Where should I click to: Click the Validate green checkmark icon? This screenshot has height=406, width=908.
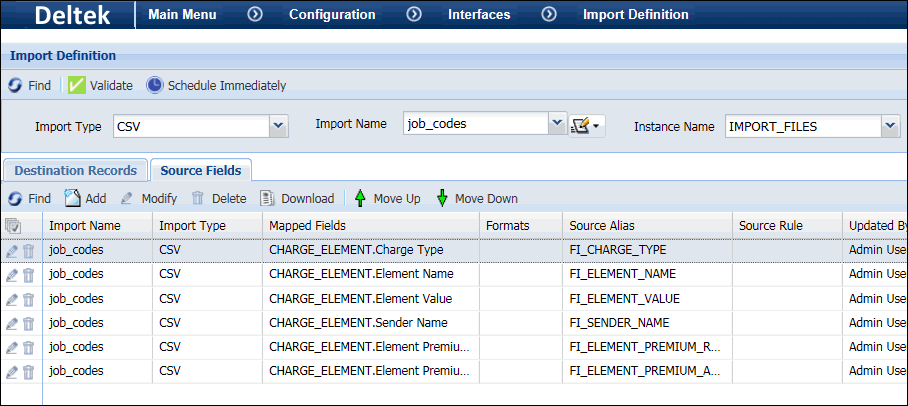pos(77,86)
